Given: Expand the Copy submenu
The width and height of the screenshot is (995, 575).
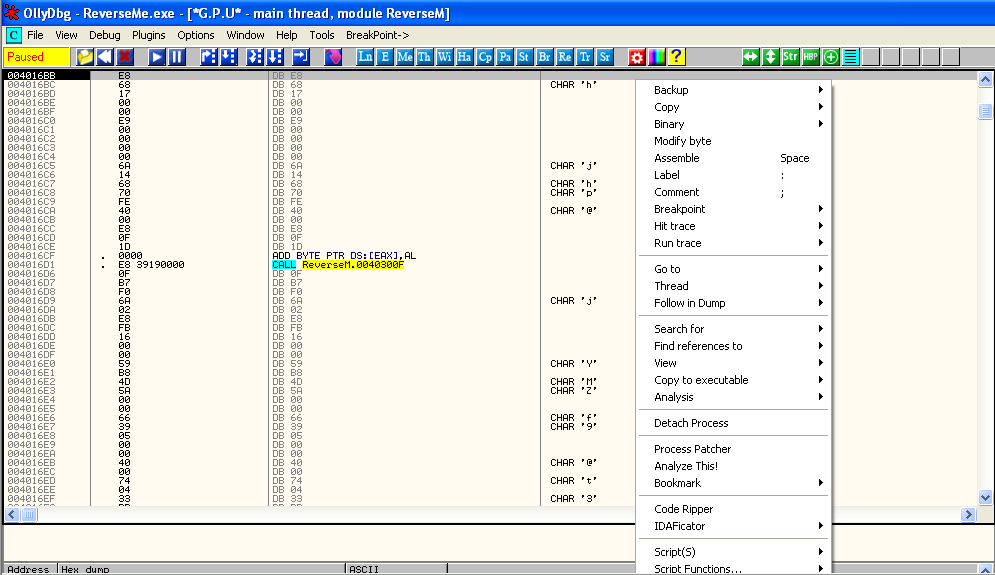Looking at the screenshot, I should 734,107.
